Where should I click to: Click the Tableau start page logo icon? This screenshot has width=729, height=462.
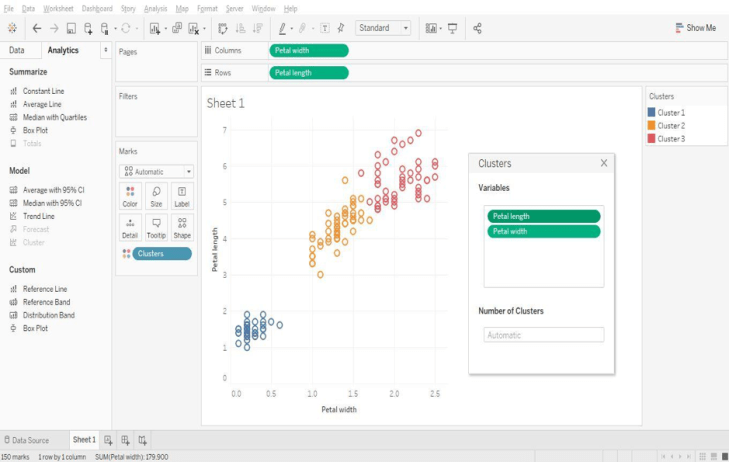click(x=12, y=28)
